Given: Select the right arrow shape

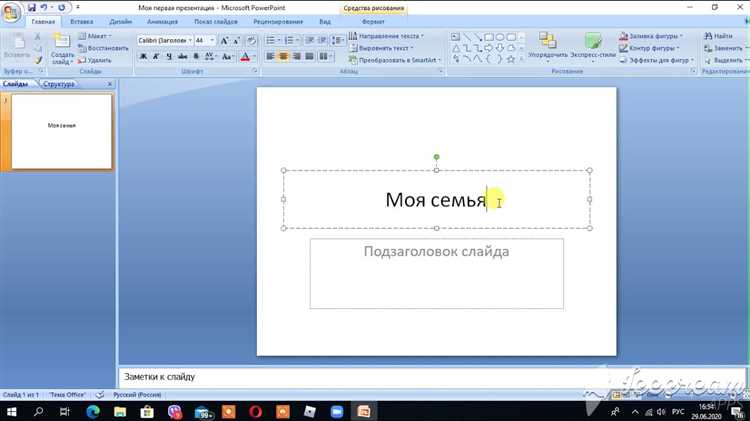Looking at the screenshot, I should point(489,48).
